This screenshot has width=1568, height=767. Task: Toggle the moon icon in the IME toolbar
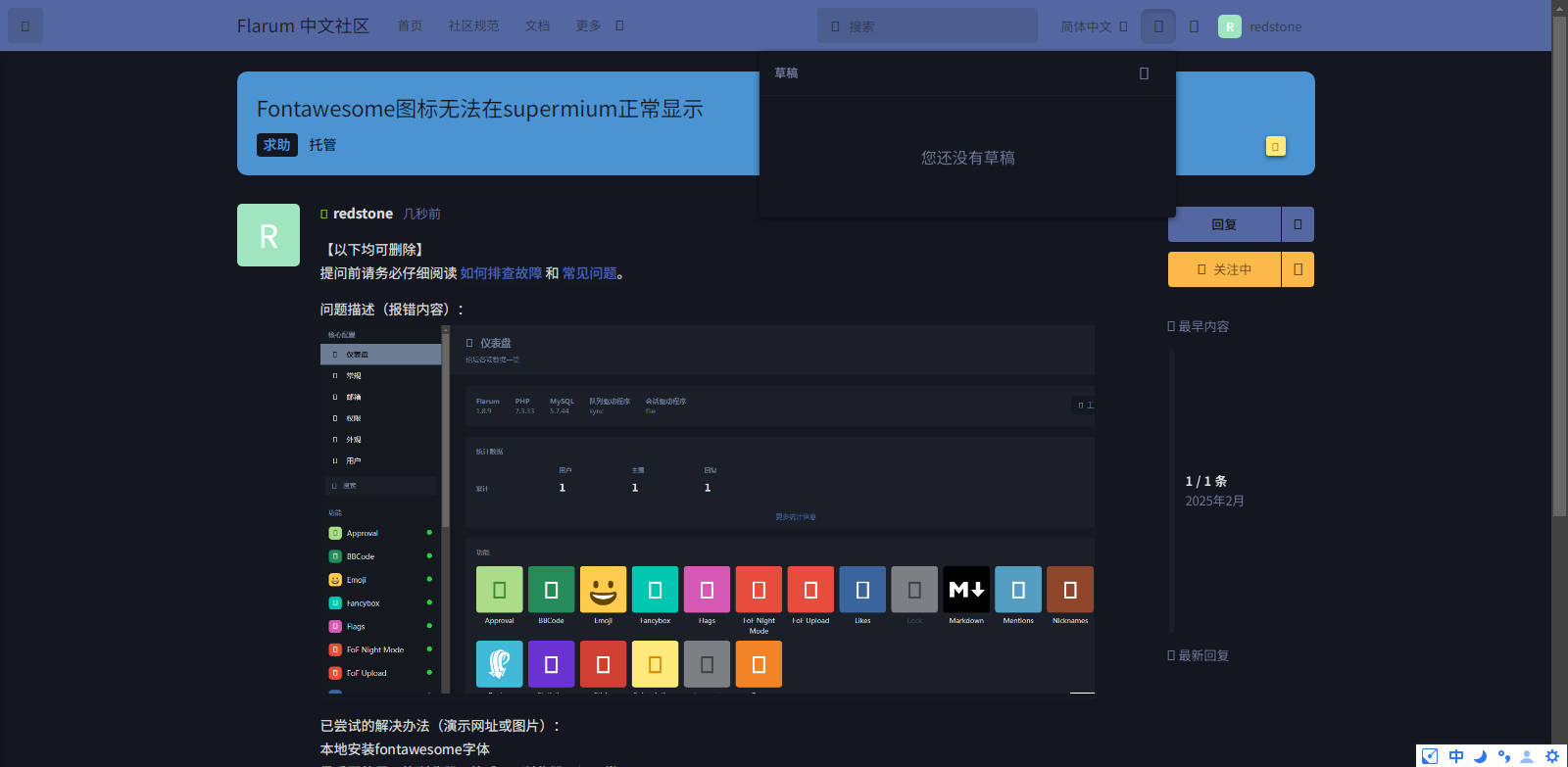point(1480,756)
